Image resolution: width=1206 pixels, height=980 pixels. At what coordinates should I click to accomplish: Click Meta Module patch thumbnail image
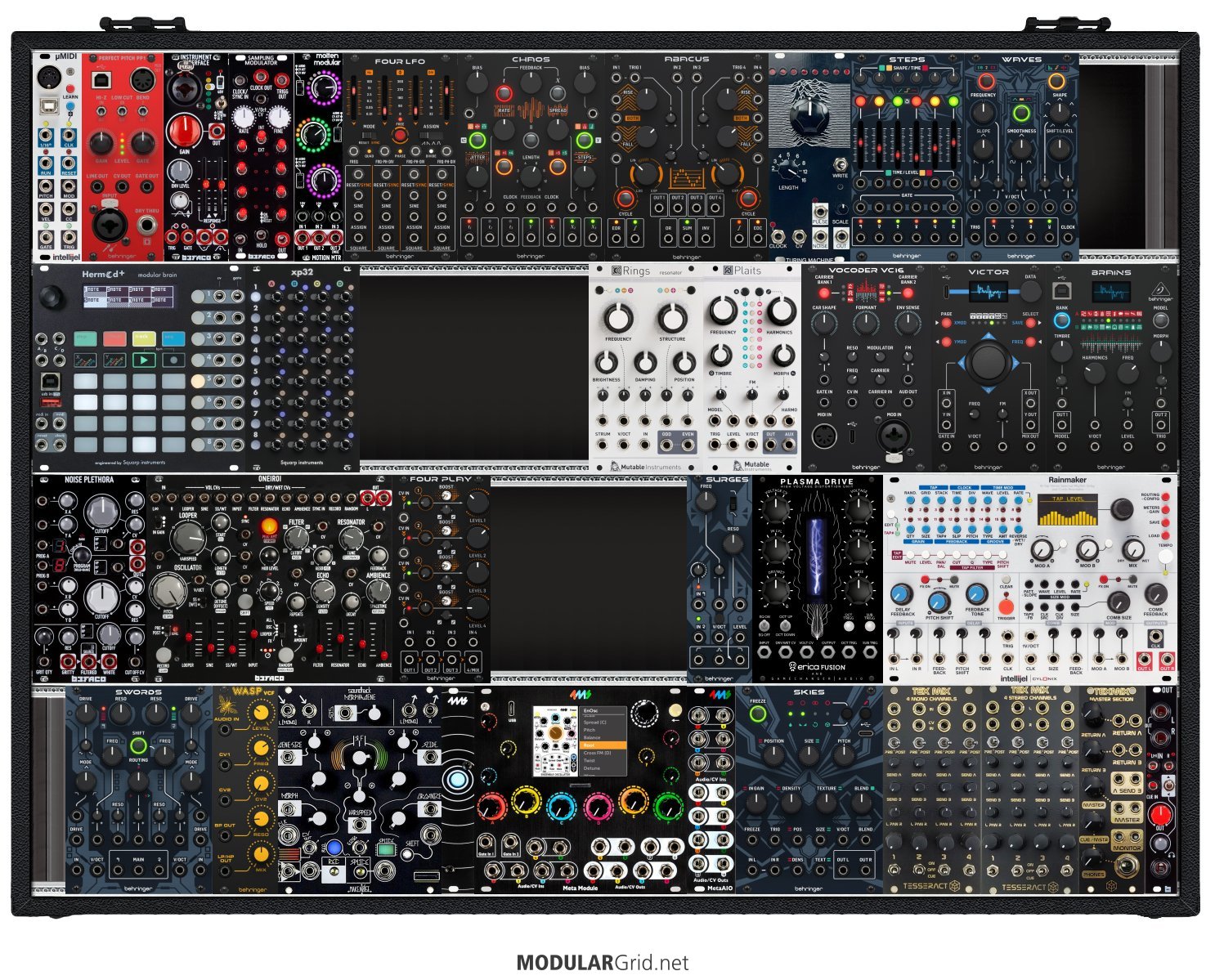pos(555,741)
